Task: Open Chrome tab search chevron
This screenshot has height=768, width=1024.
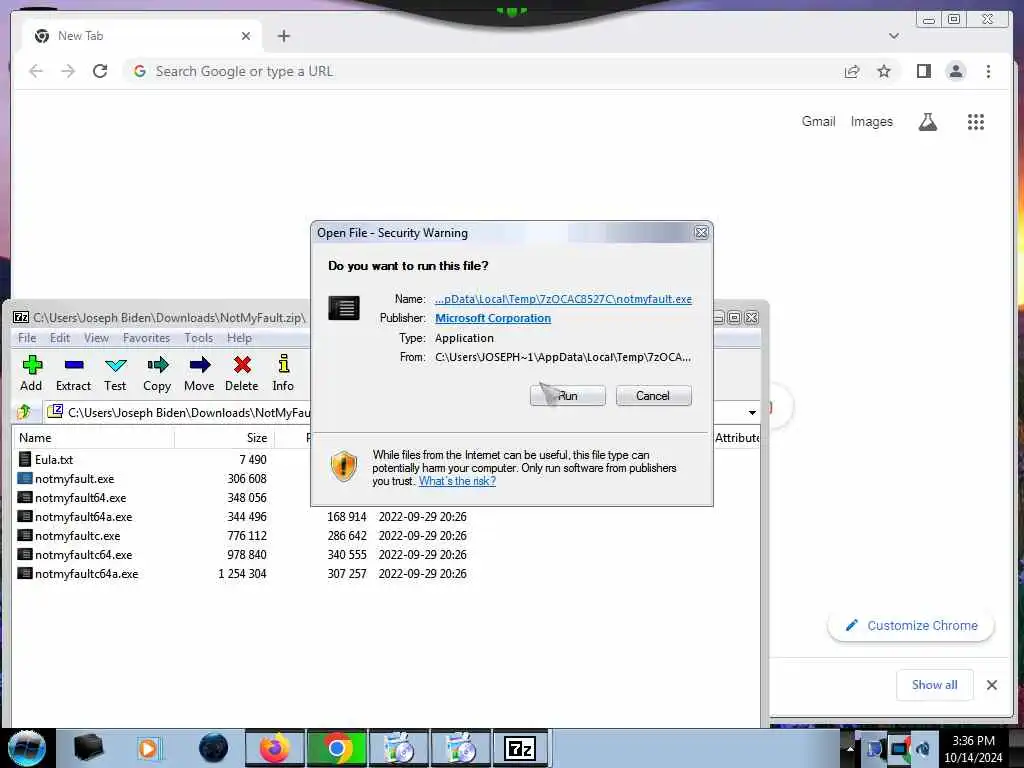Action: [x=894, y=36]
